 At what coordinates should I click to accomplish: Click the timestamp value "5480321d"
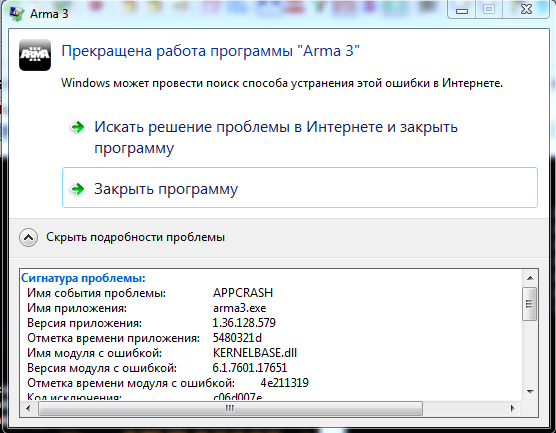237,338
